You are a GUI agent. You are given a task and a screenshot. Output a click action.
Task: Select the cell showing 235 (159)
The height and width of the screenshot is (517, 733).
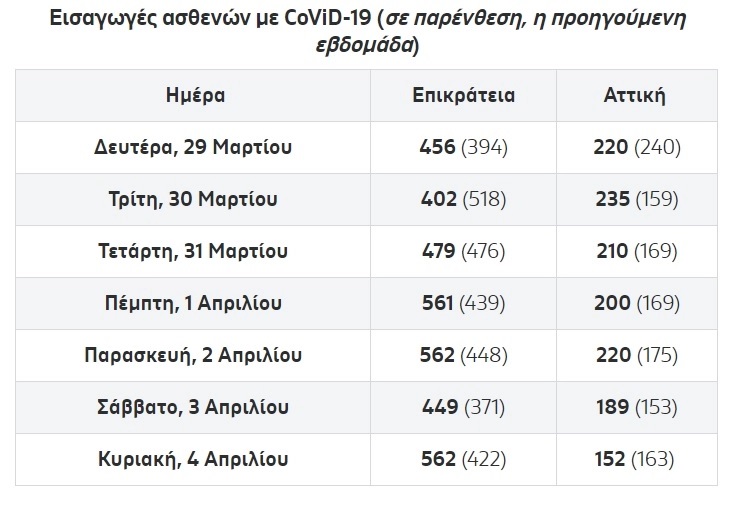coord(636,199)
